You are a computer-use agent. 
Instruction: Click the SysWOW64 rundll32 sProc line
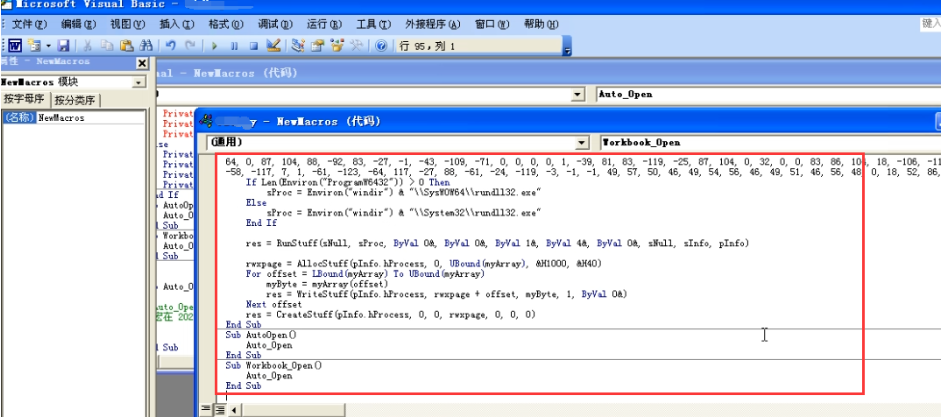[x=404, y=192]
